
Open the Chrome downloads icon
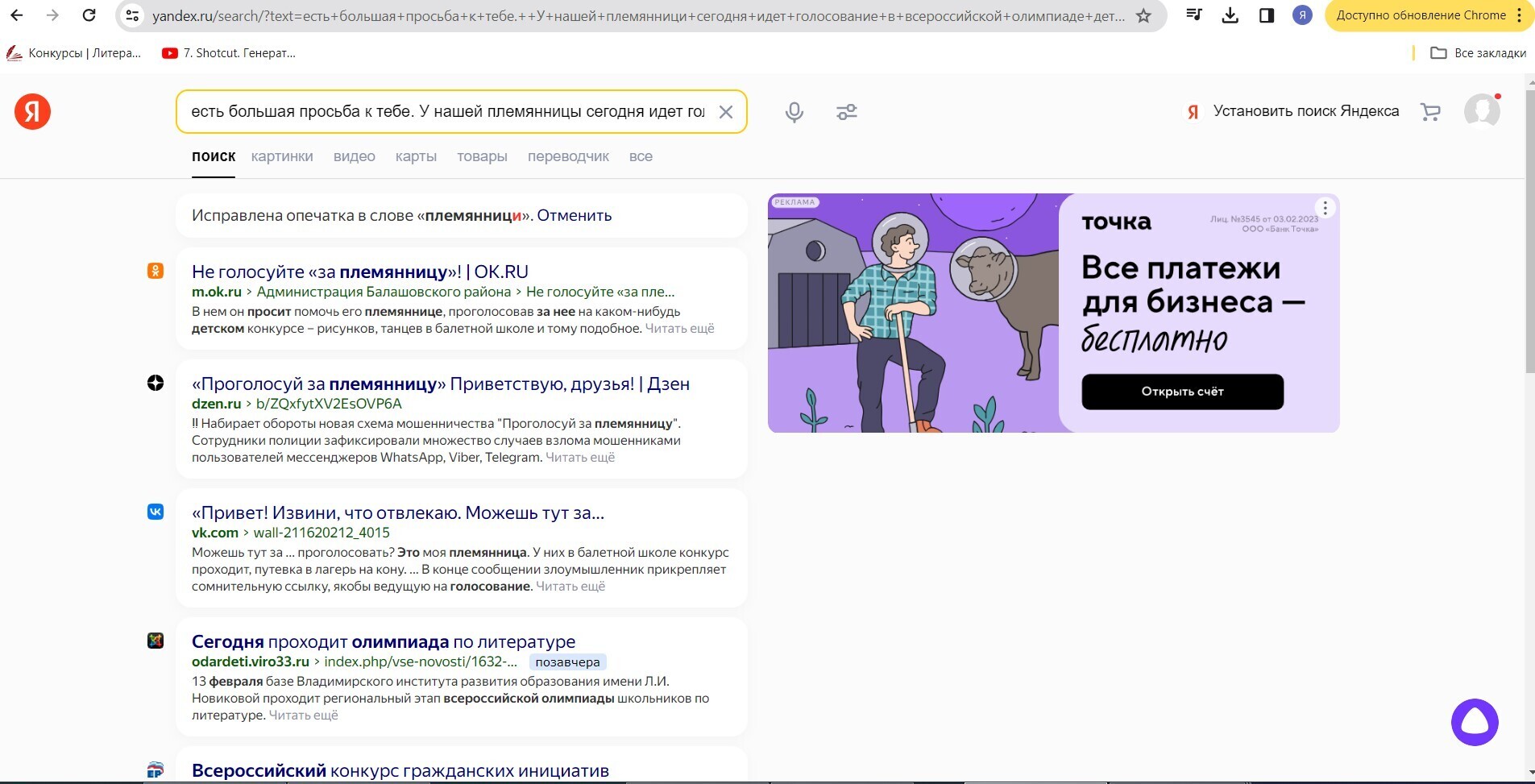point(1230,15)
